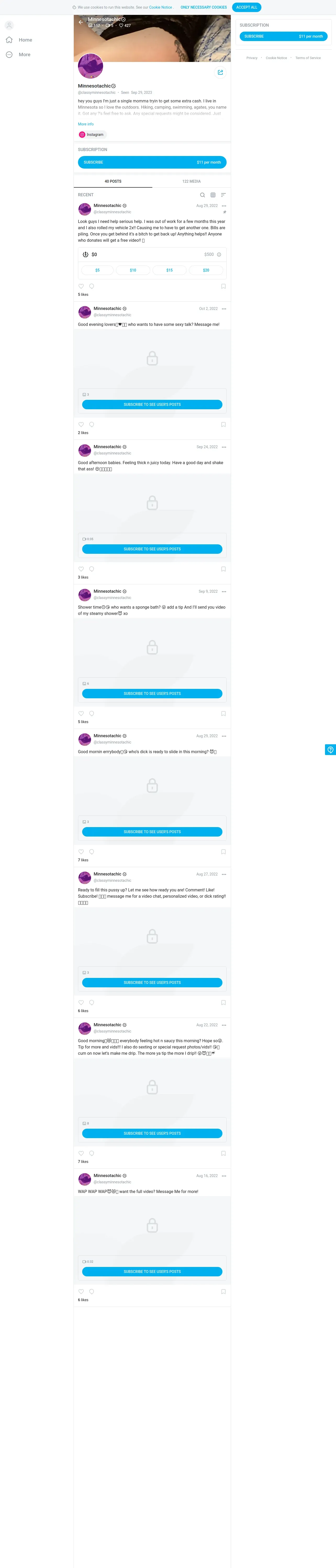Open the Instagram link on profile

(92, 135)
